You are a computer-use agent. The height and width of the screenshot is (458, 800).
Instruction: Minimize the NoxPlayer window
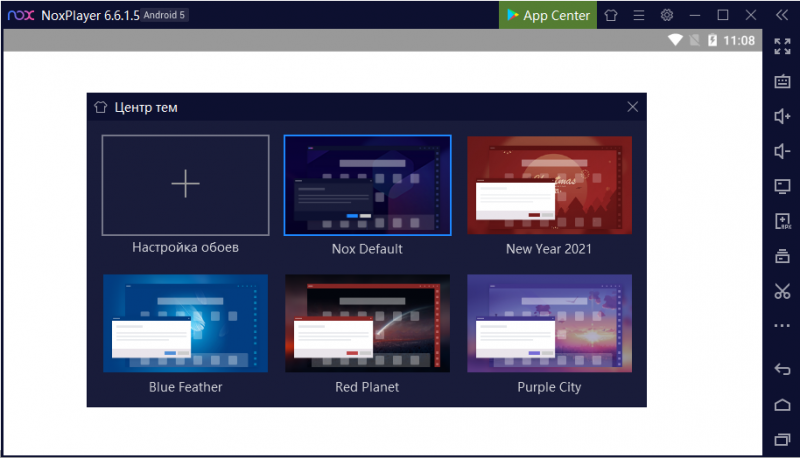pos(694,15)
